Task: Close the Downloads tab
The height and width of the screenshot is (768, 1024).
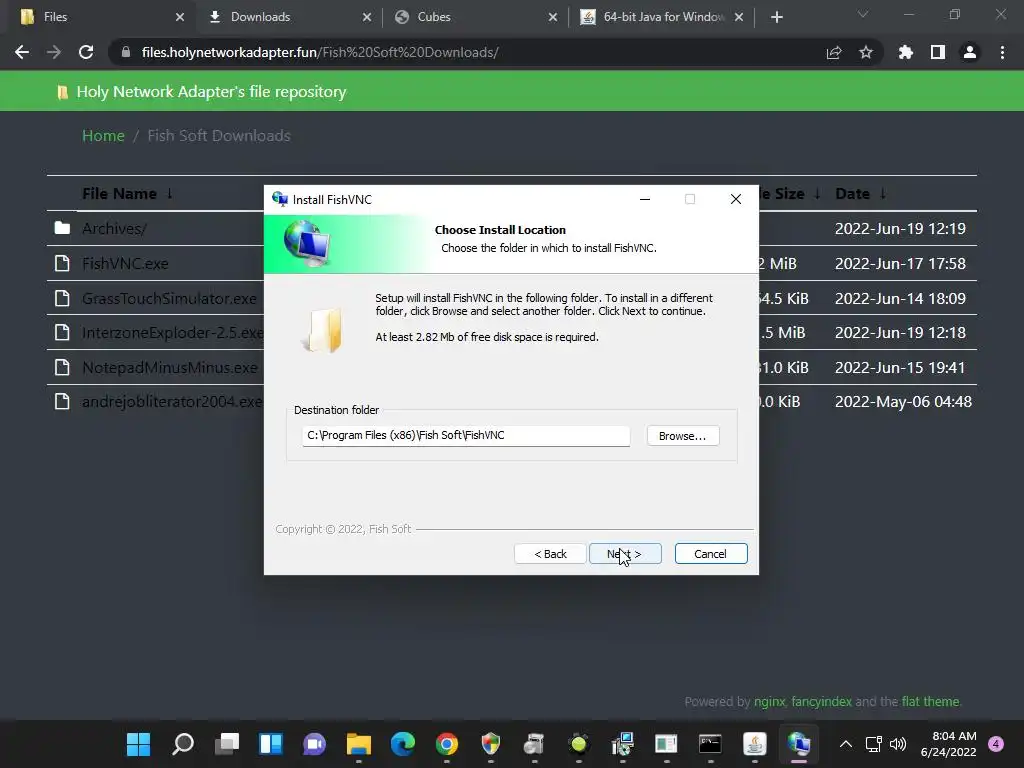Action: (x=367, y=17)
